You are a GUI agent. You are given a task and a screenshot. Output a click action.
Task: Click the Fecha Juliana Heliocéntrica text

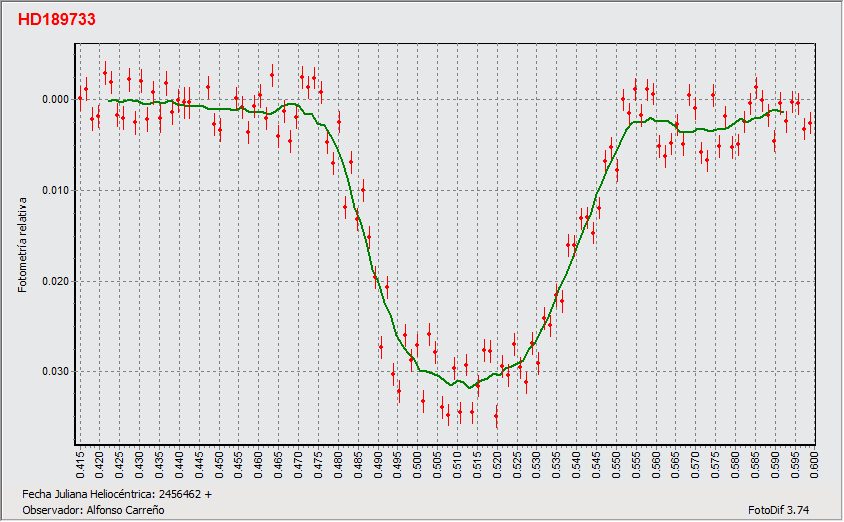(116, 494)
